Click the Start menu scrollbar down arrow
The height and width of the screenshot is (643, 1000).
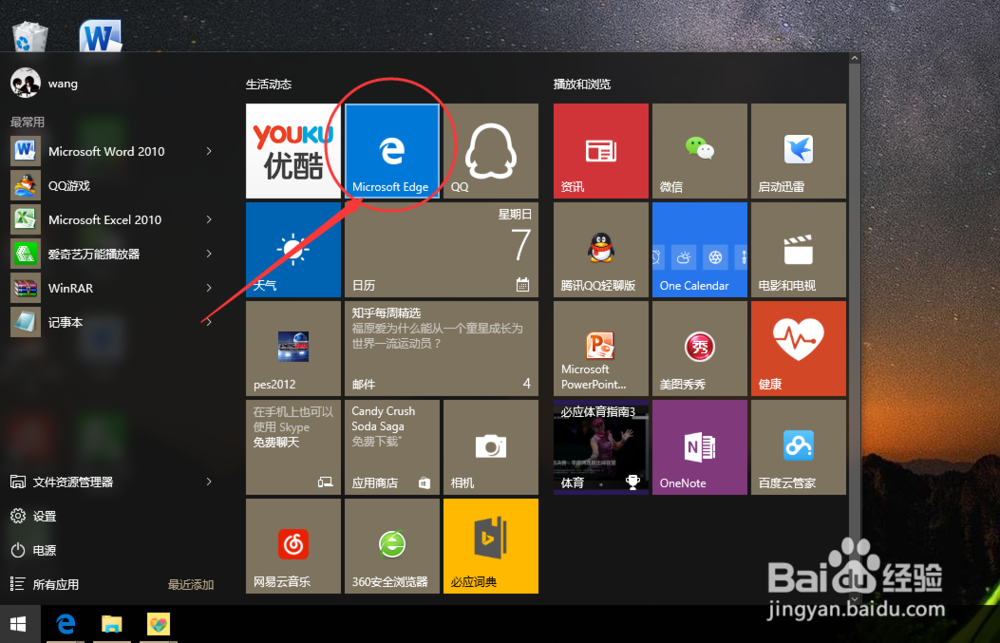click(855, 599)
